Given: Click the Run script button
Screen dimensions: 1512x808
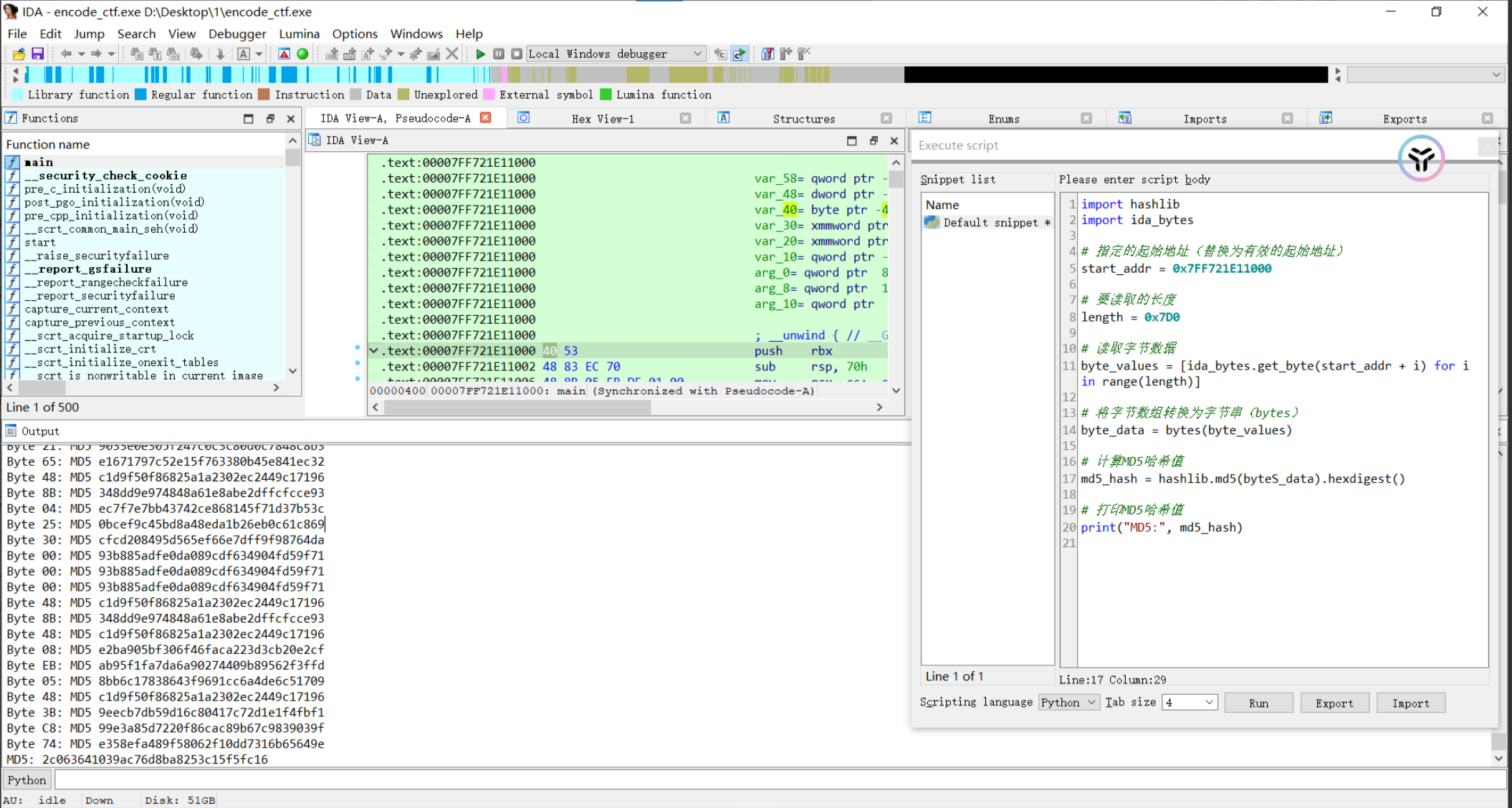Looking at the screenshot, I should click(1258, 703).
